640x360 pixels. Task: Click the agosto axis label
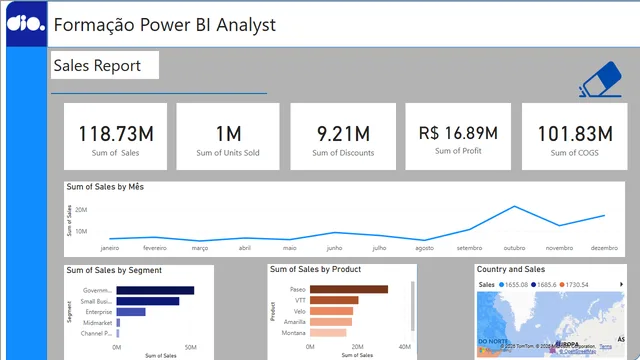point(424,248)
